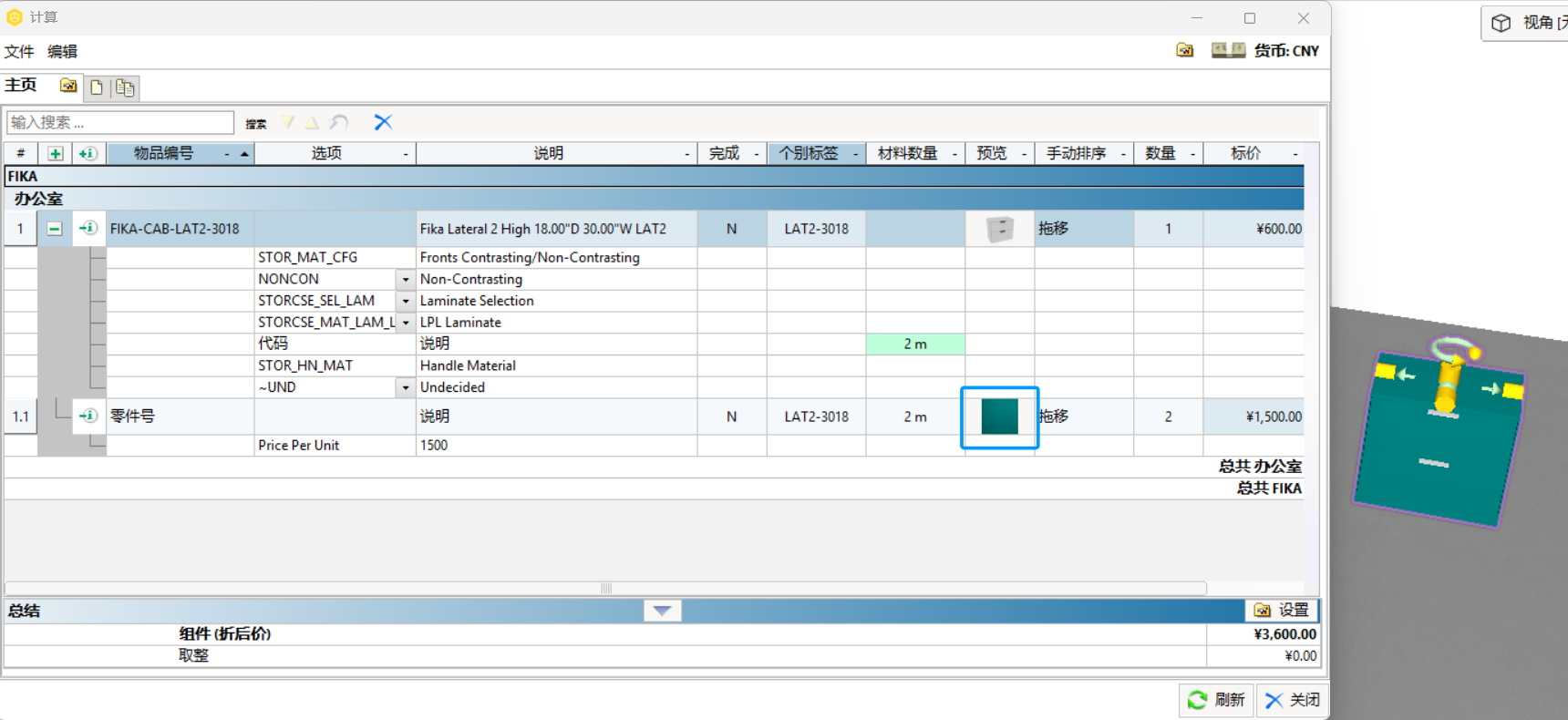Collapse the 总结 summary panel arrow

[663, 611]
